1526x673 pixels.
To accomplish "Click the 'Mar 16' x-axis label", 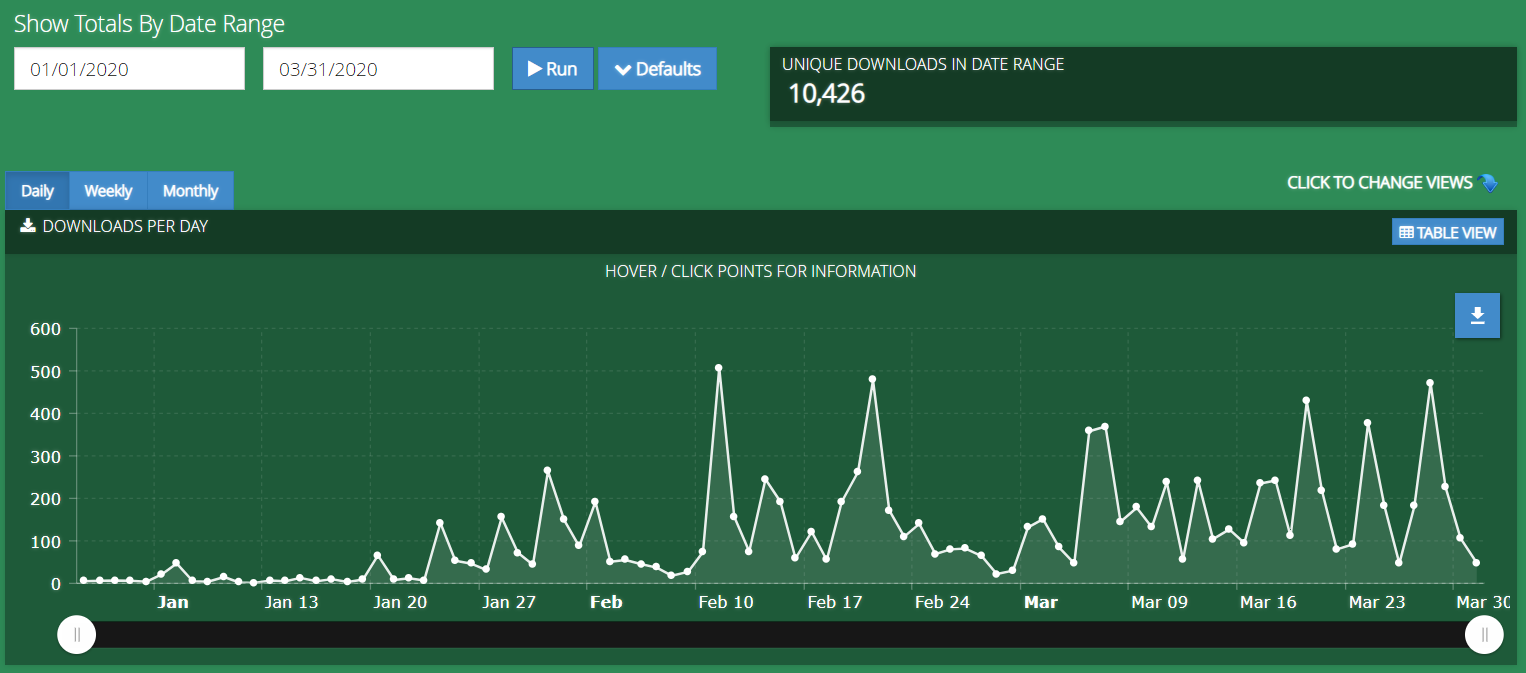I will (x=1268, y=602).
